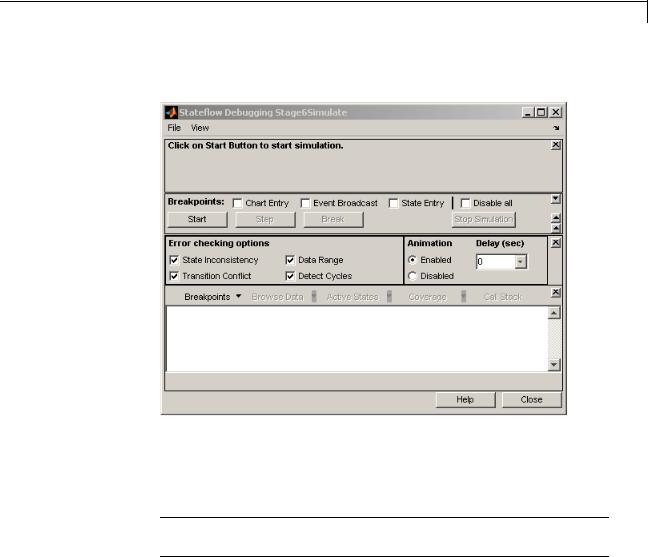This screenshot has height=557, width=648.
Task: Open the File menu
Action: pyautogui.click(x=174, y=128)
